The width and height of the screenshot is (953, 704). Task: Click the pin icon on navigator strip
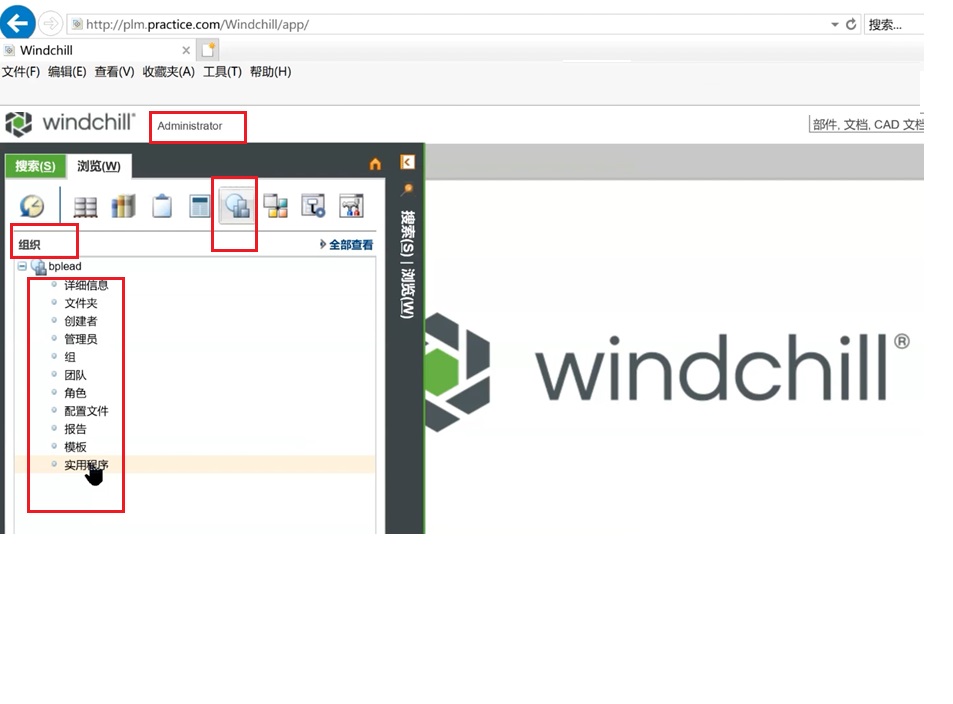click(407, 190)
